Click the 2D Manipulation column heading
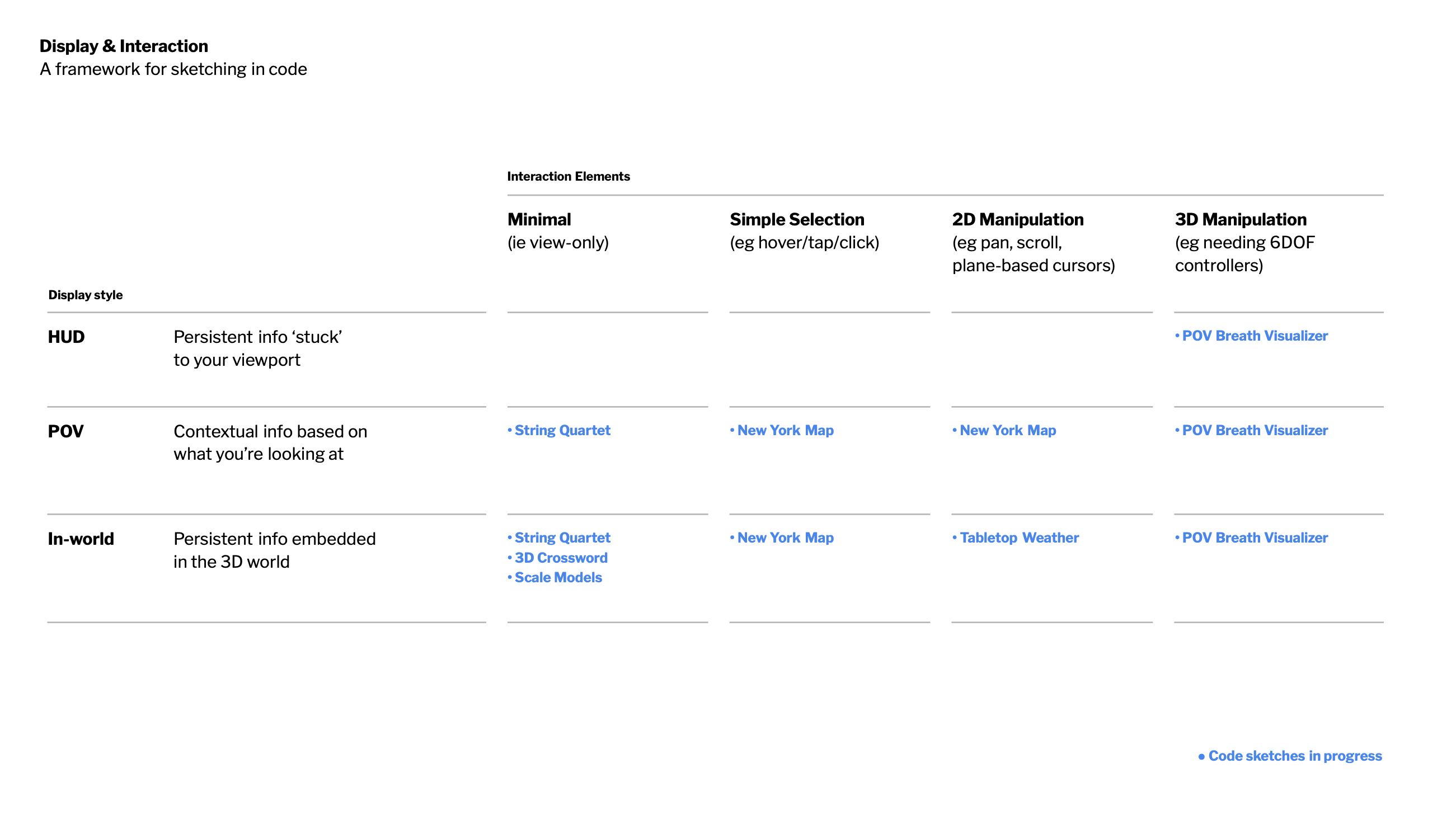This screenshot has width=1456, height=820. [x=1017, y=220]
